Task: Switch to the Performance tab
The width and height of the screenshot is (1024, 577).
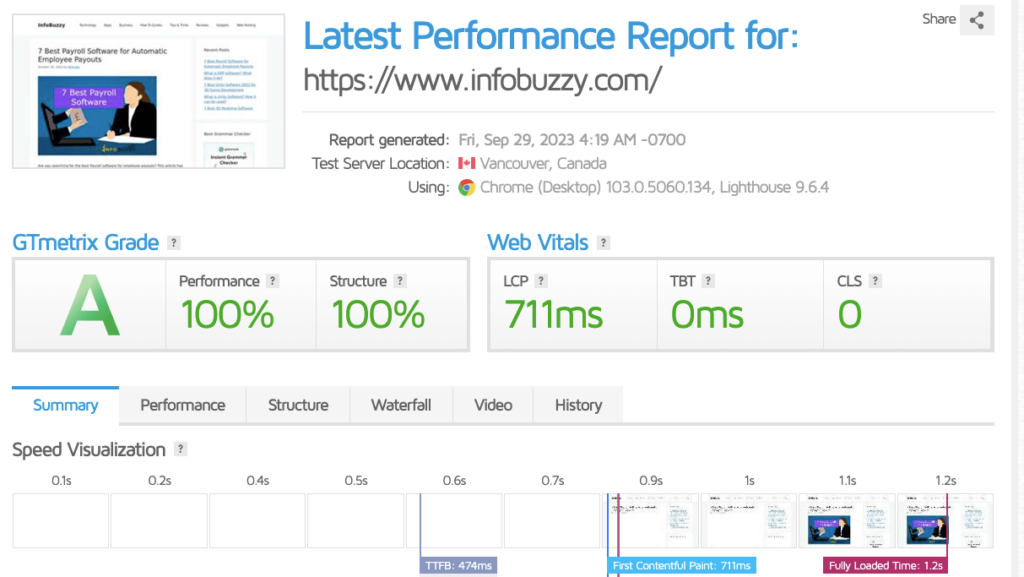Action: (x=182, y=405)
